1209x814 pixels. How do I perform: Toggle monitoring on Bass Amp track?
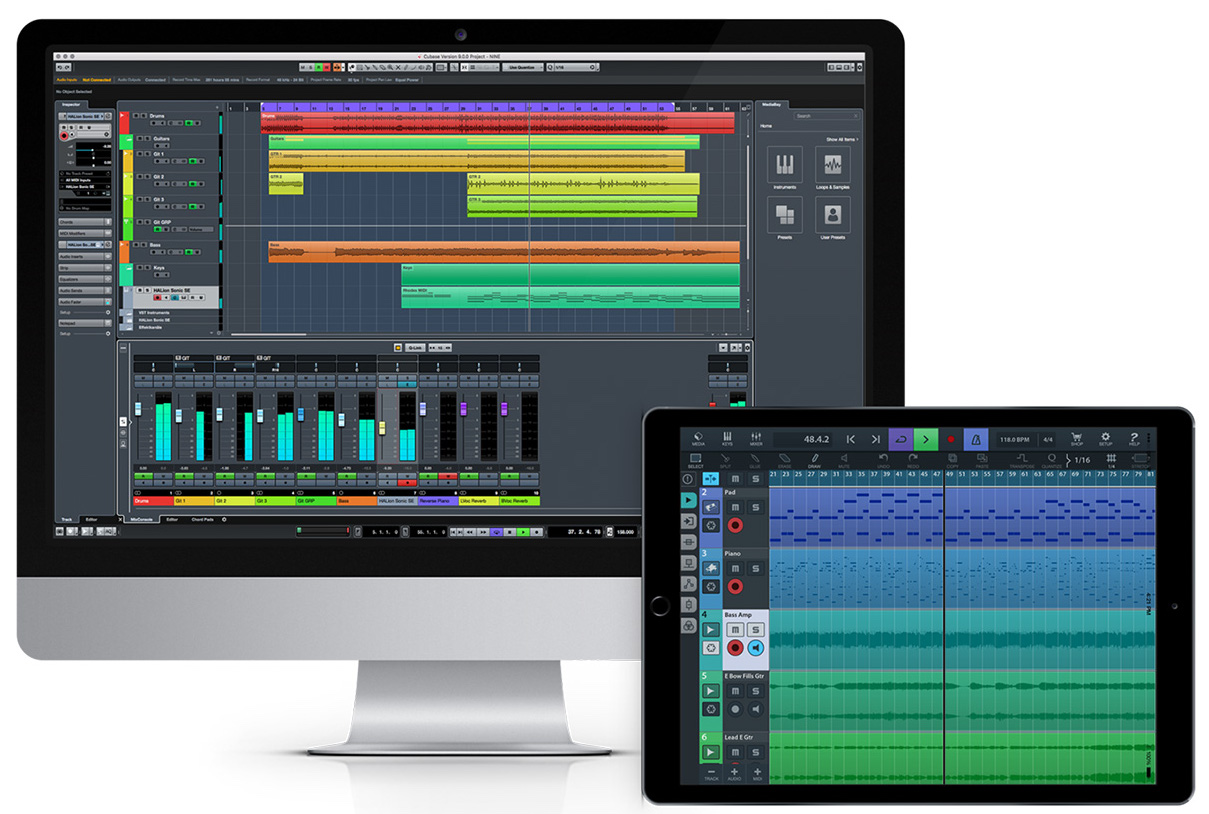(756, 648)
